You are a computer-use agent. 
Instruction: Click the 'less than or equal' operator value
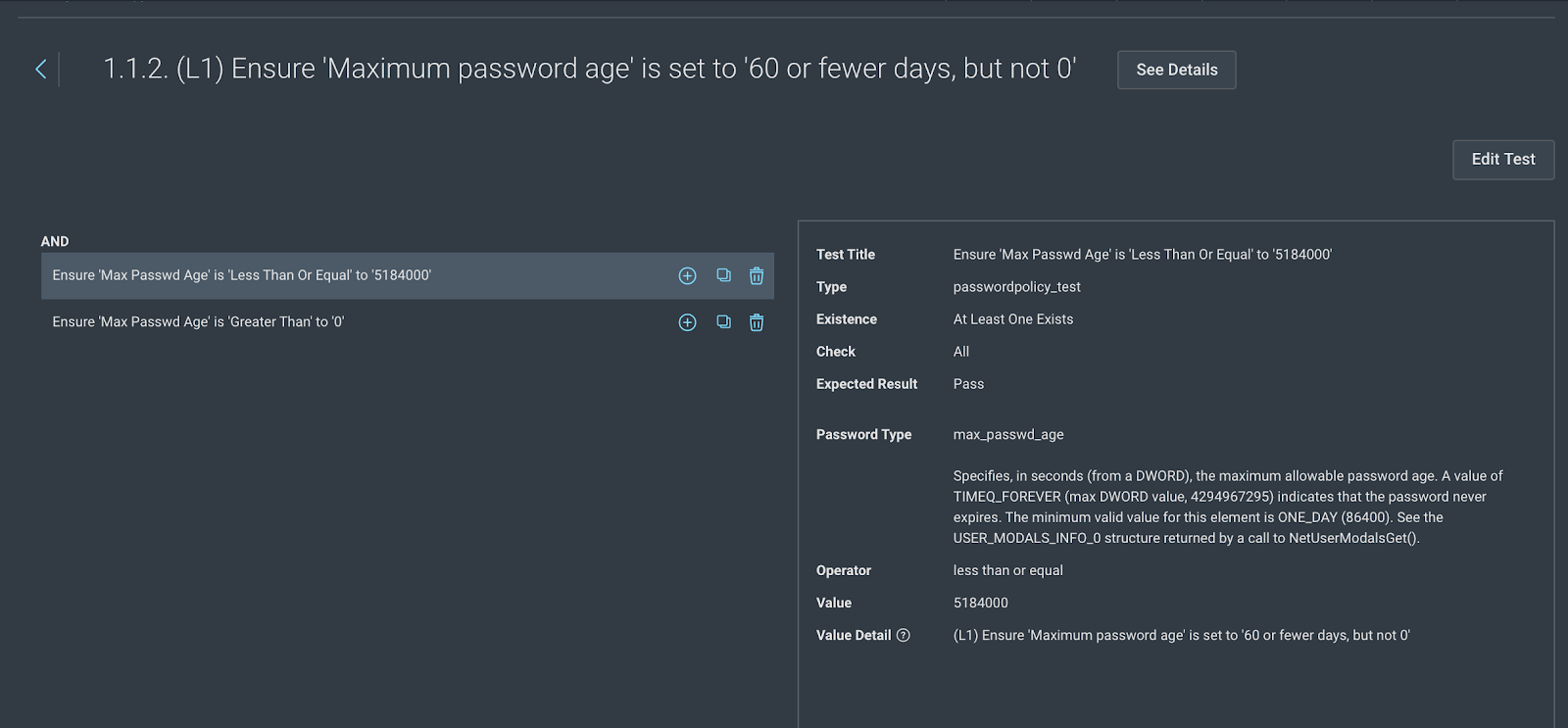(1007, 570)
